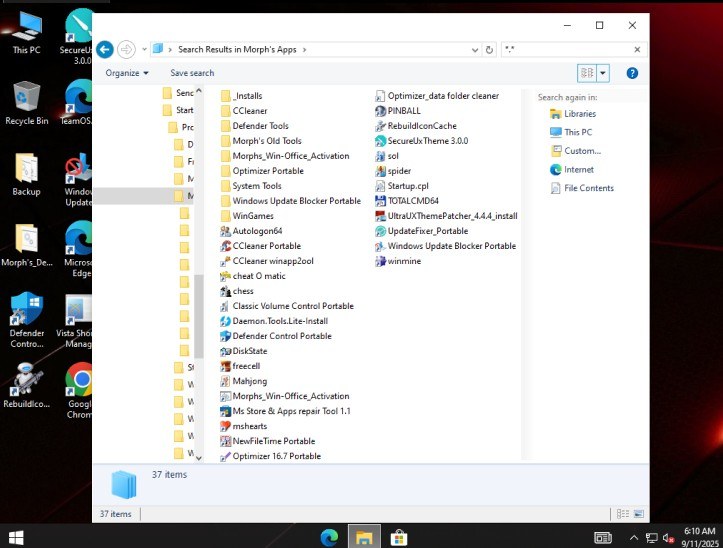The width and height of the screenshot is (723, 548).
Task: Switch to details view in status bar
Action: pyautogui.click(x=622, y=513)
